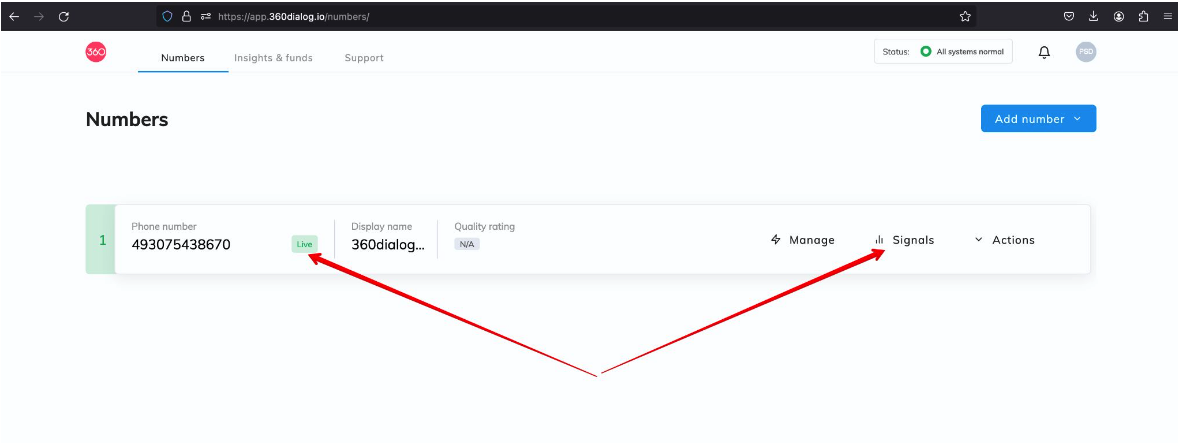Open the browser hamburger menu
1178x443 pixels.
1167,17
